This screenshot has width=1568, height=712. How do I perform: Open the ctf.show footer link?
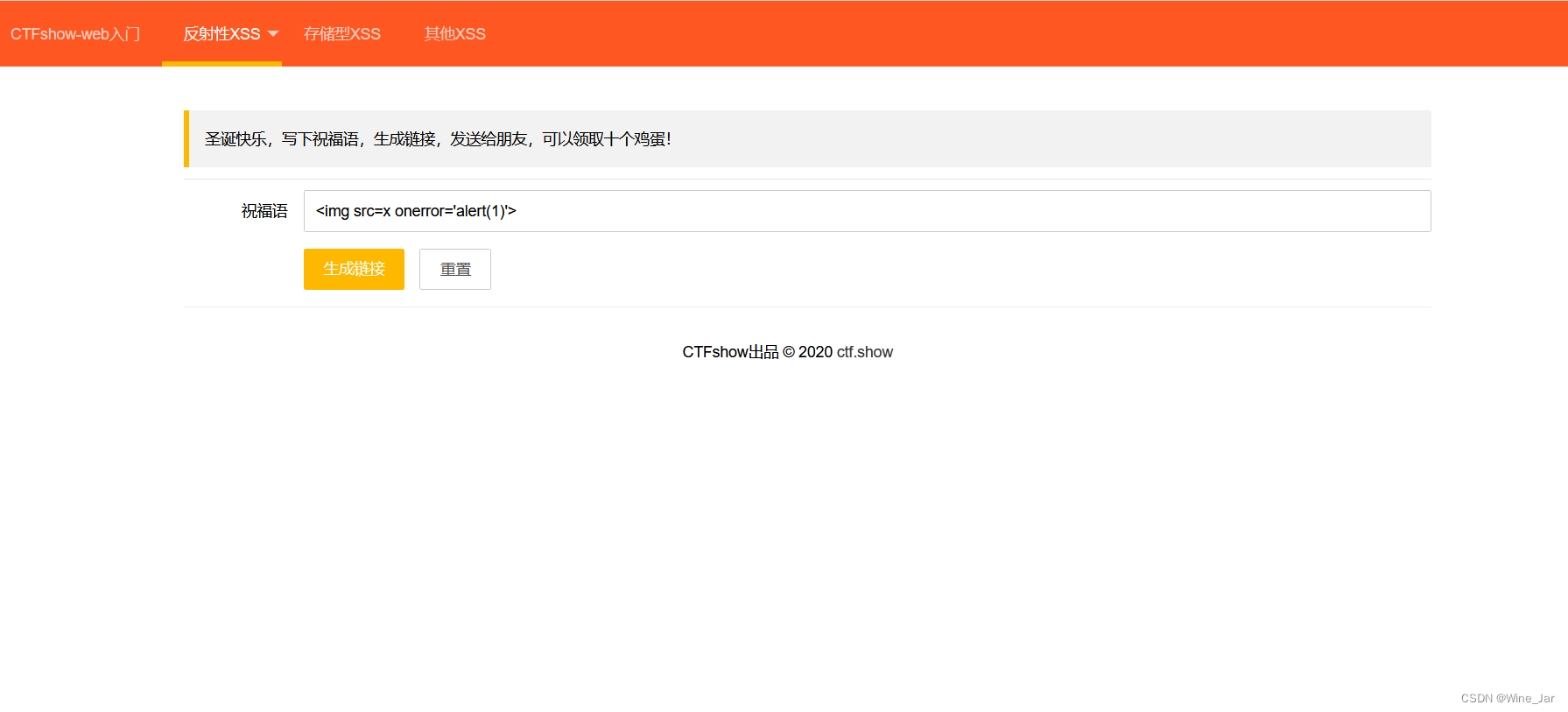pos(864,352)
